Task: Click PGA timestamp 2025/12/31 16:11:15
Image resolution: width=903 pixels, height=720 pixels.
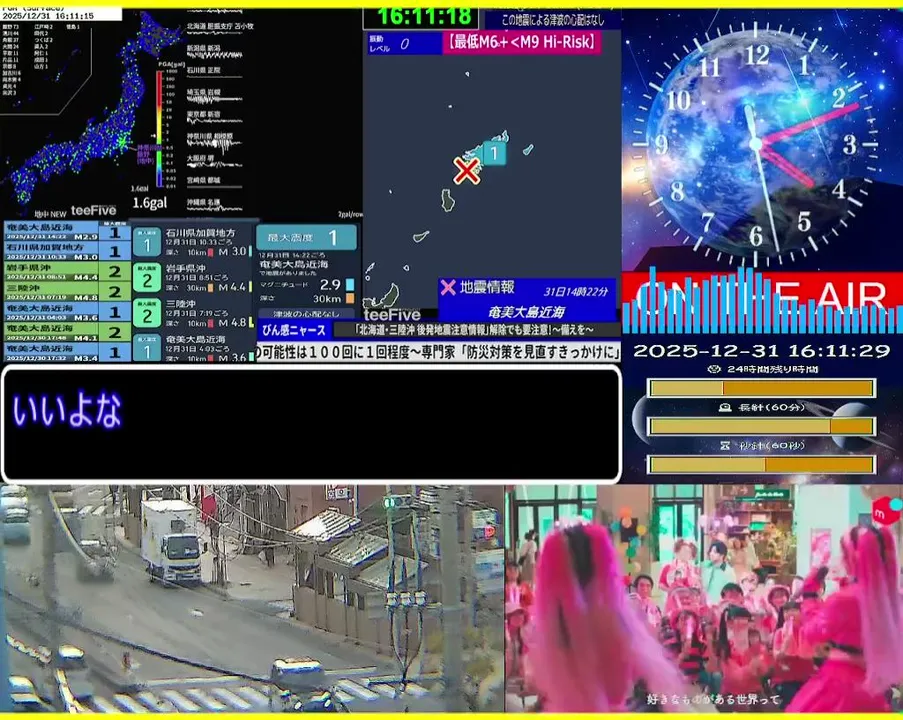Action: (47, 16)
